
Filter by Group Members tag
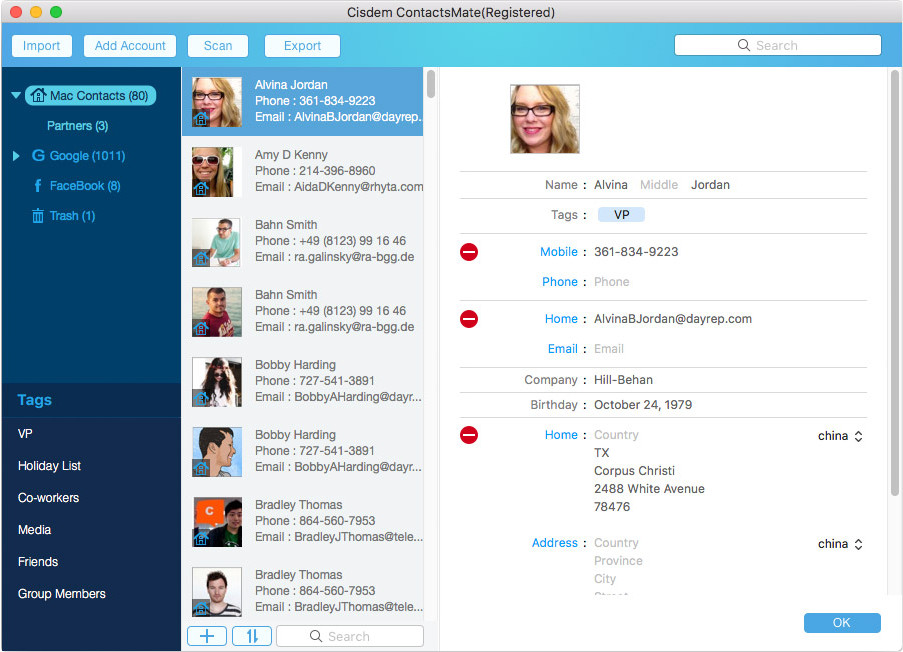pos(61,594)
